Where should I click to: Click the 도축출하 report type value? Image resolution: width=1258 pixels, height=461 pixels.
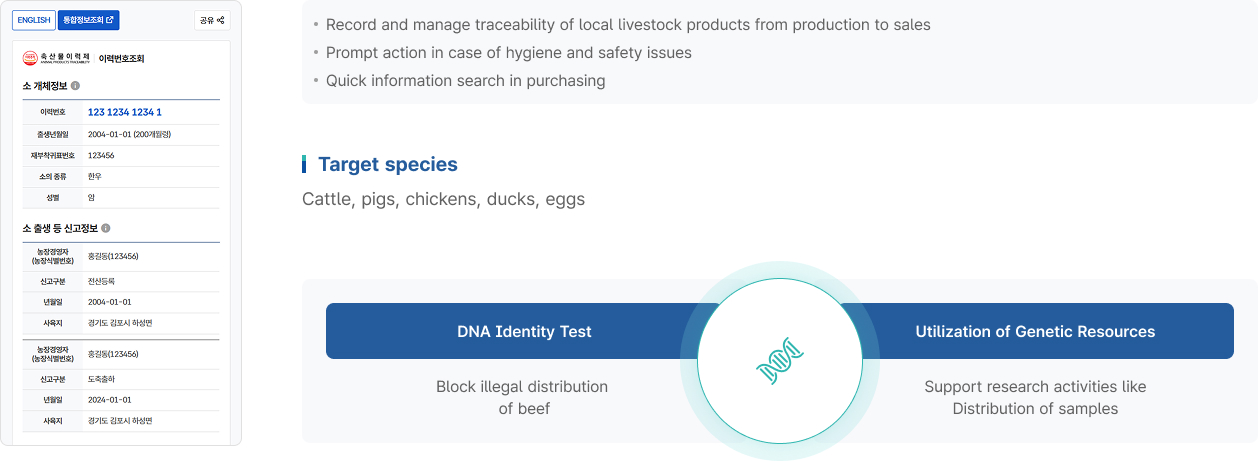point(102,379)
